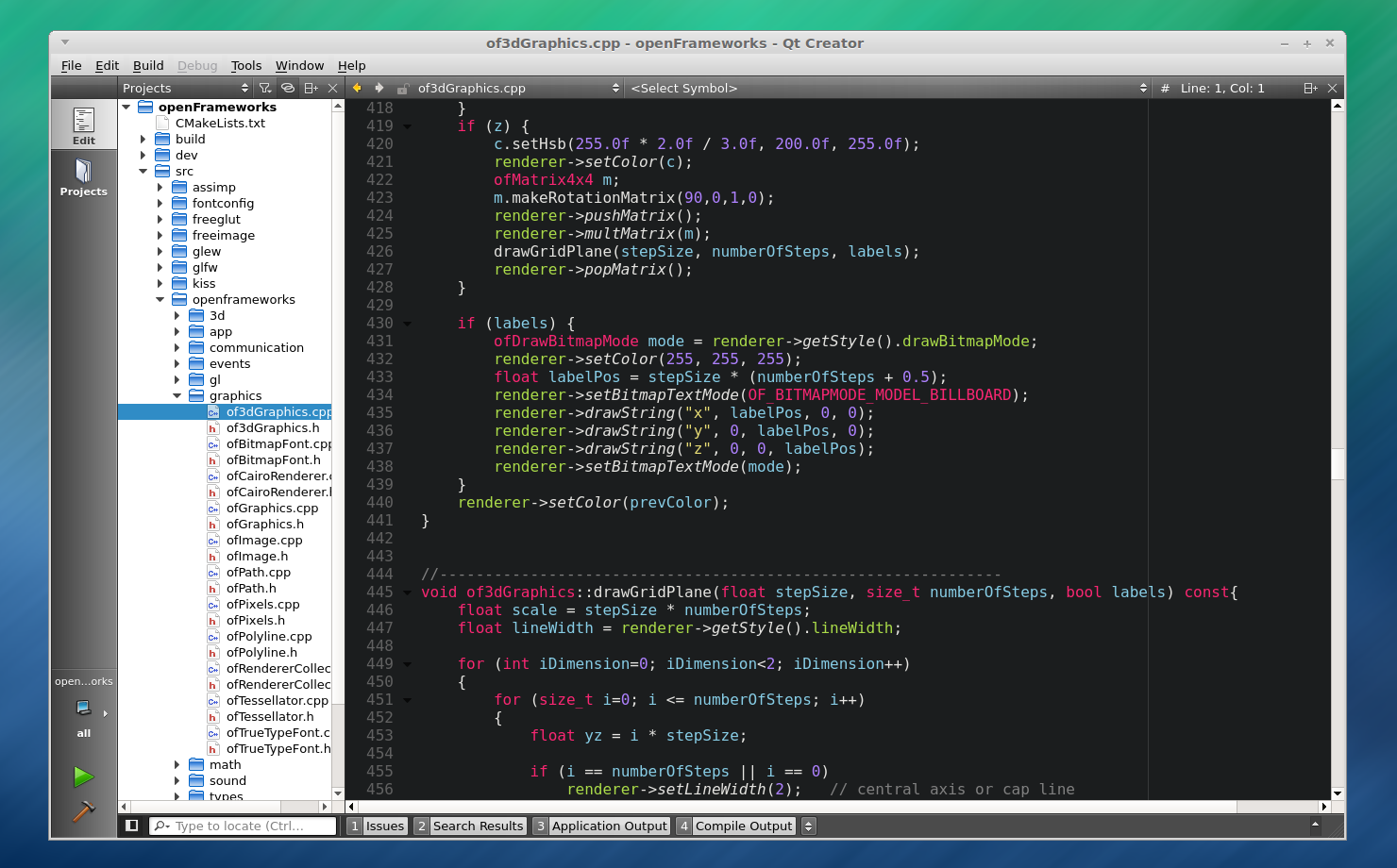Collapse the src folder

point(143,172)
